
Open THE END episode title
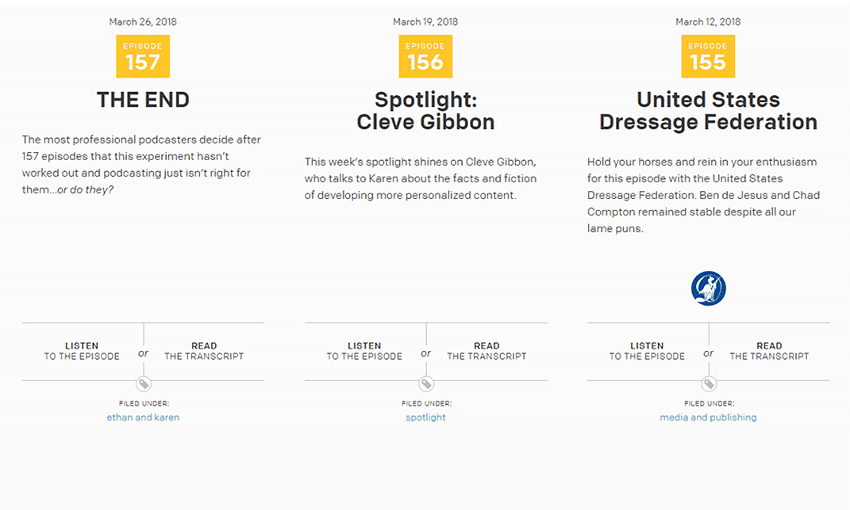click(x=143, y=100)
